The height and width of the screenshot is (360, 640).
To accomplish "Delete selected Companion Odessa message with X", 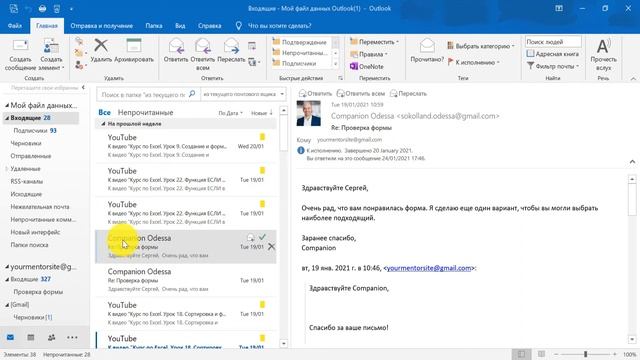I will click(x=271, y=247).
